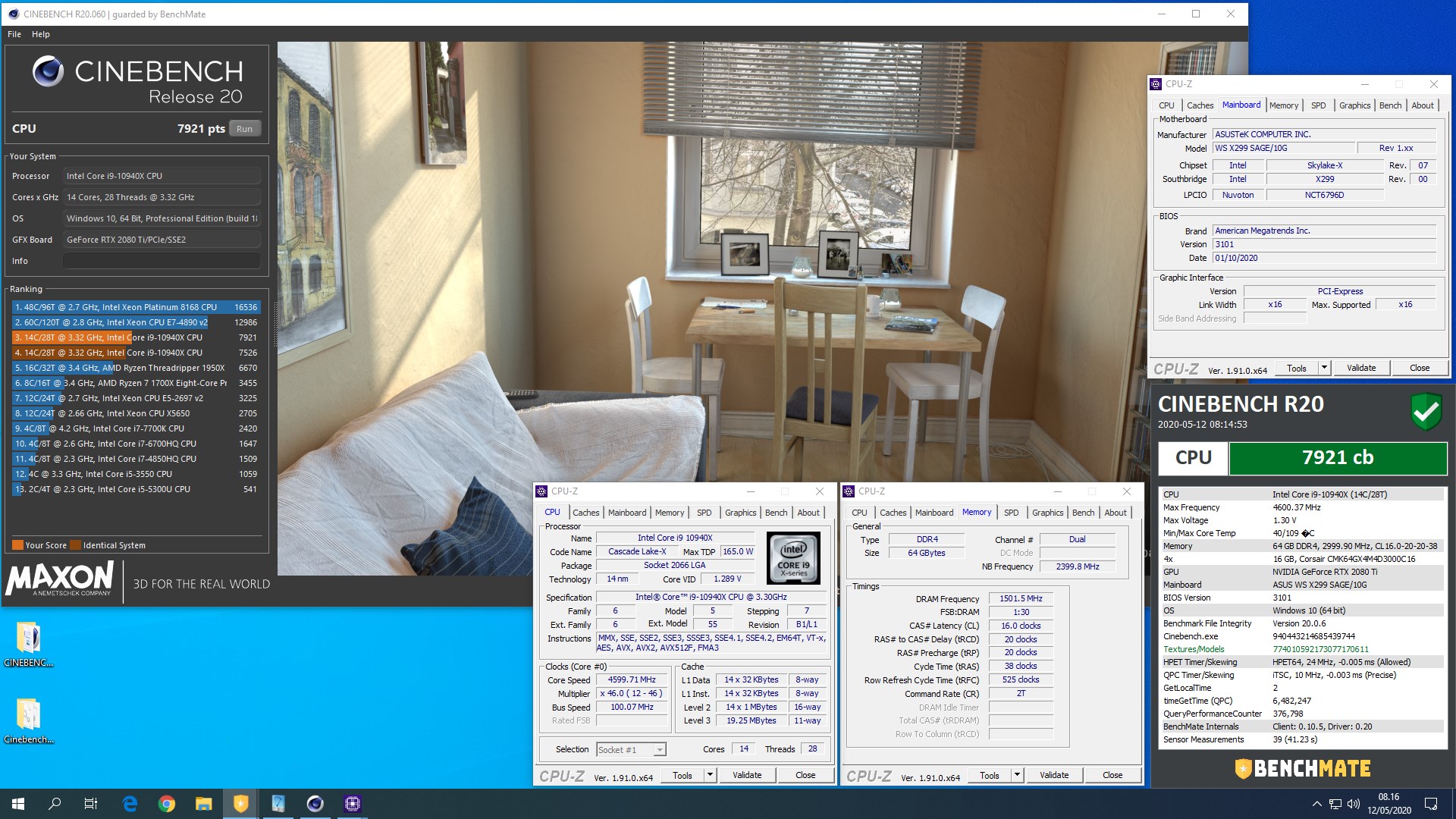1456x819 pixels.
Task: Open the Windows Start menu
Action: [x=18, y=804]
